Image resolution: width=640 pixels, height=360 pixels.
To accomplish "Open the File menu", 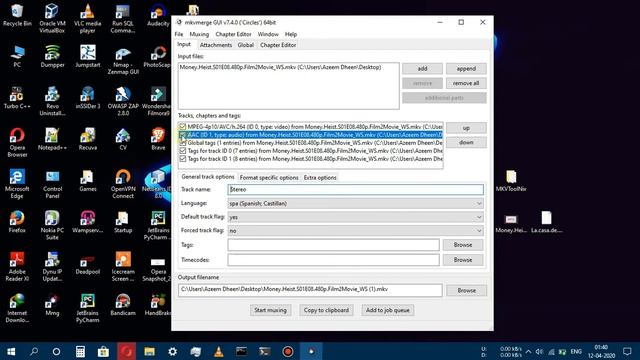I will 179,34.
